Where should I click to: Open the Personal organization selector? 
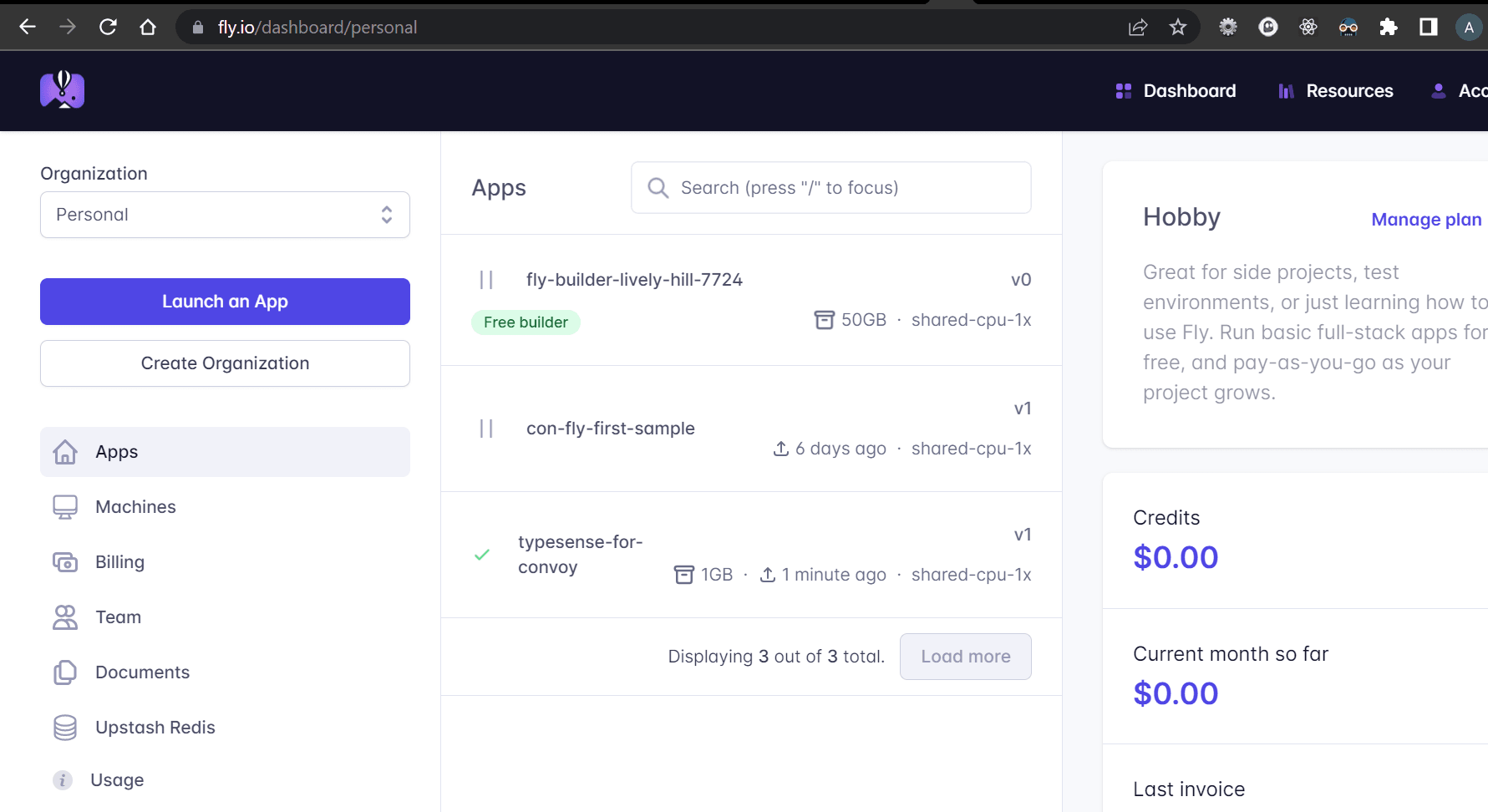(x=224, y=215)
